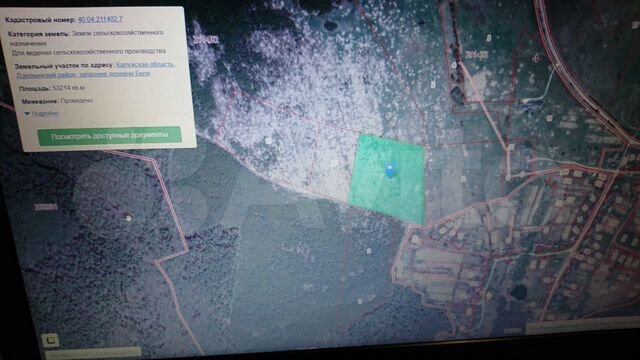640x360 pixels.
Task: Open cadastral number link 40:04:211402:7
Action: [100, 19]
